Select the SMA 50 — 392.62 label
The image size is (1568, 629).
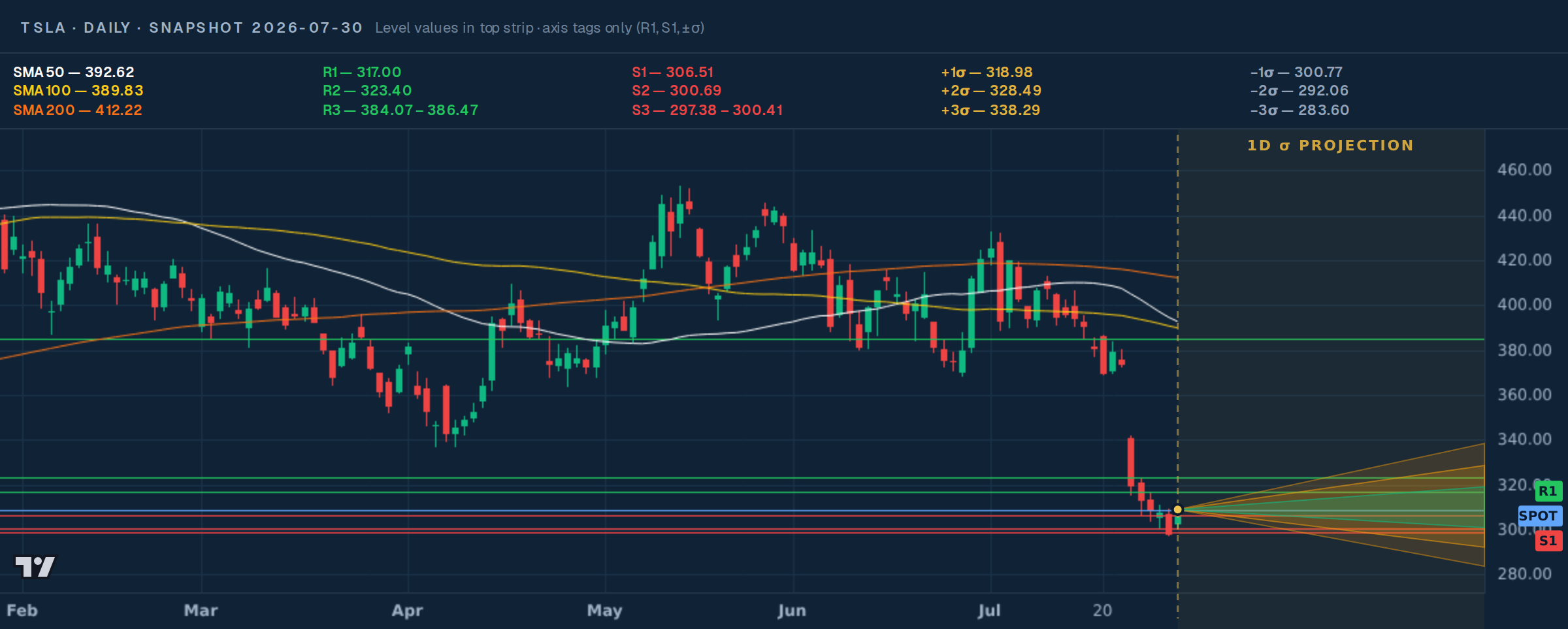[x=74, y=72]
